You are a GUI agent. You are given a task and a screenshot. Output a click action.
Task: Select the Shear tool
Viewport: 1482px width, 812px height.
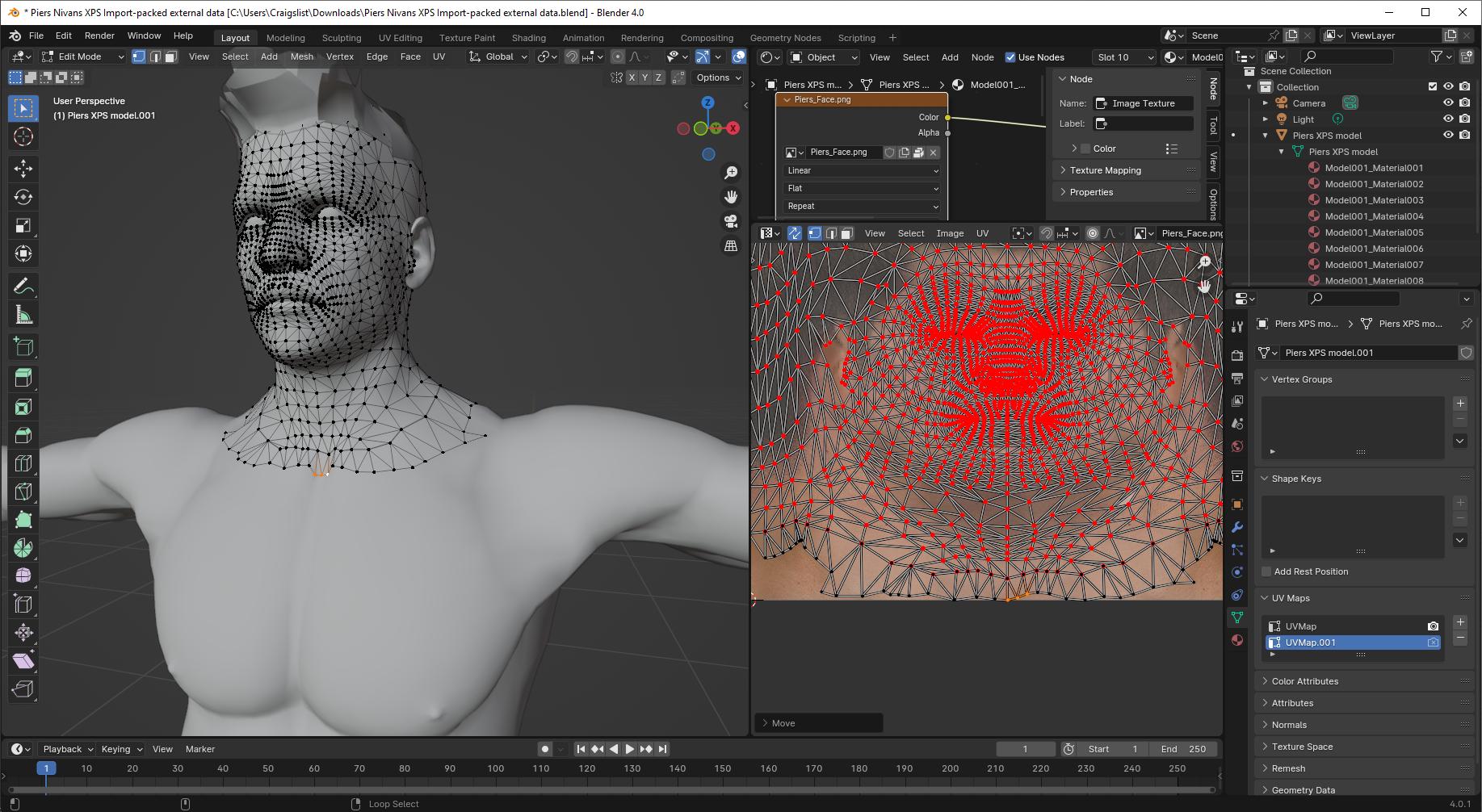tap(23, 660)
